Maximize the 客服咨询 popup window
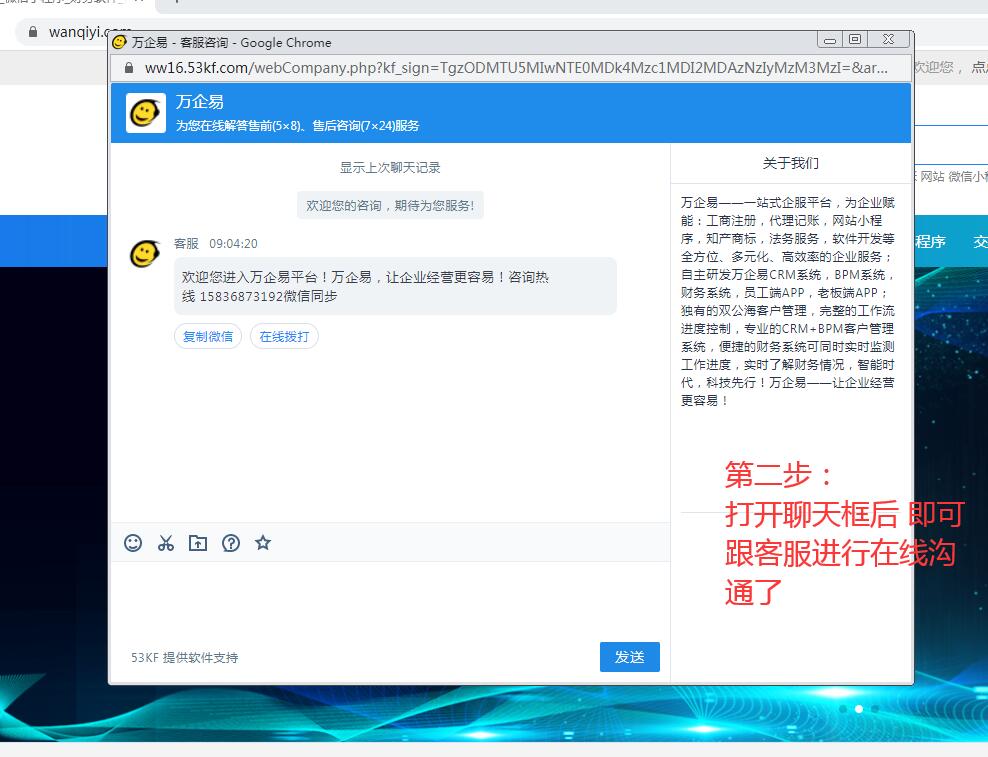This screenshot has width=988, height=757. pyautogui.click(x=855, y=39)
